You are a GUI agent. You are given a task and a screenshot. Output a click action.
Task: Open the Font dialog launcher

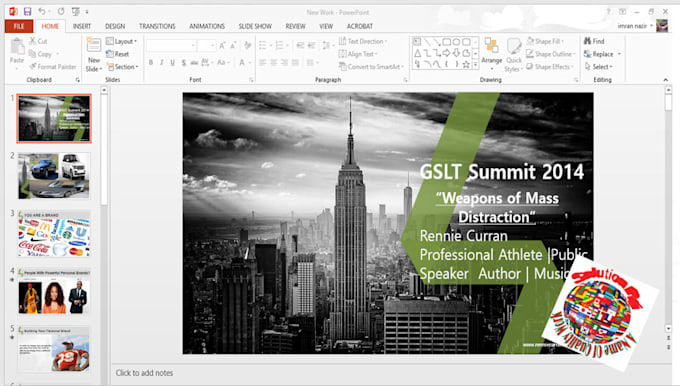(252, 80)
